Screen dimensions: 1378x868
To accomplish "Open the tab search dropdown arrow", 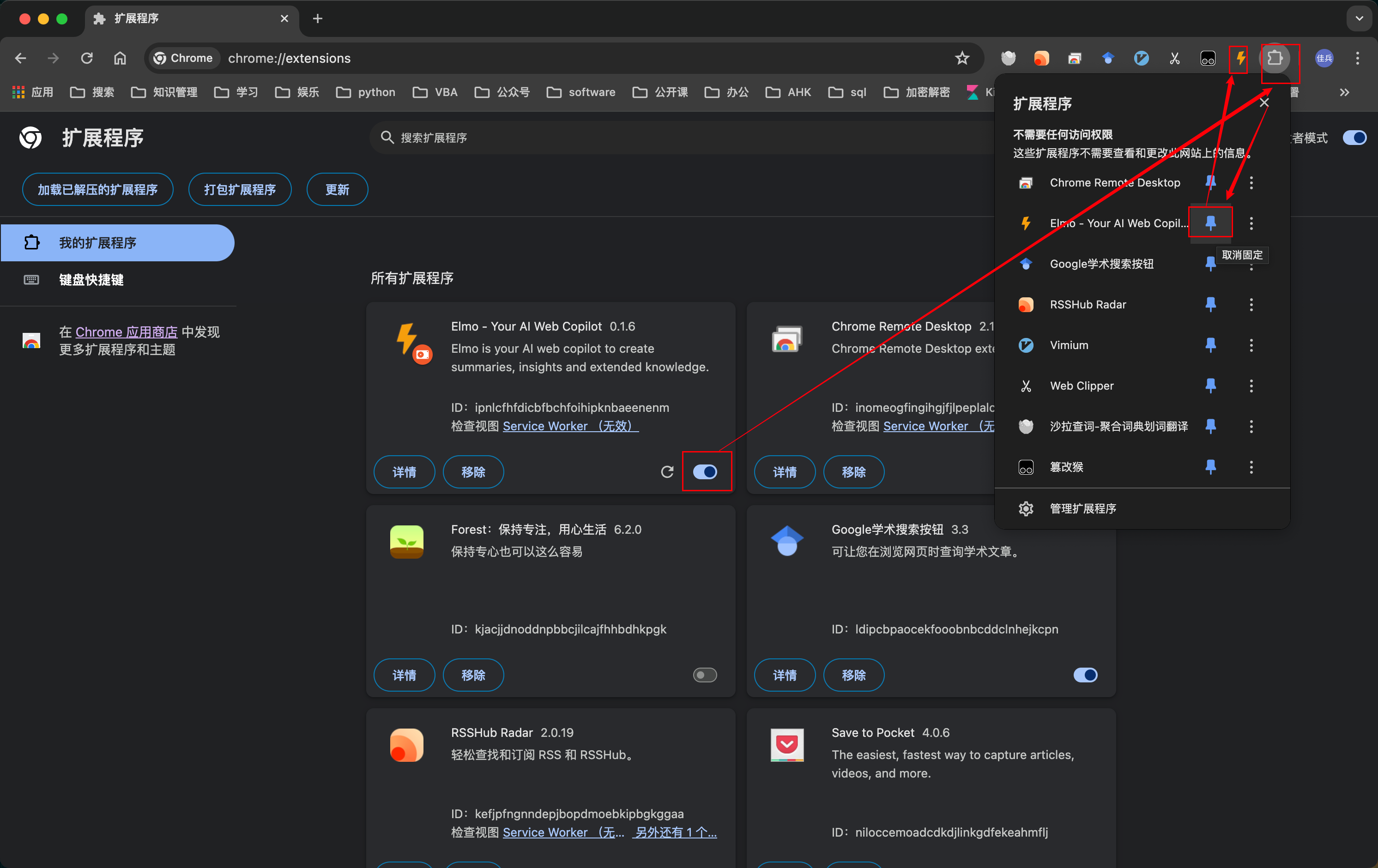I will point(1359,18).
